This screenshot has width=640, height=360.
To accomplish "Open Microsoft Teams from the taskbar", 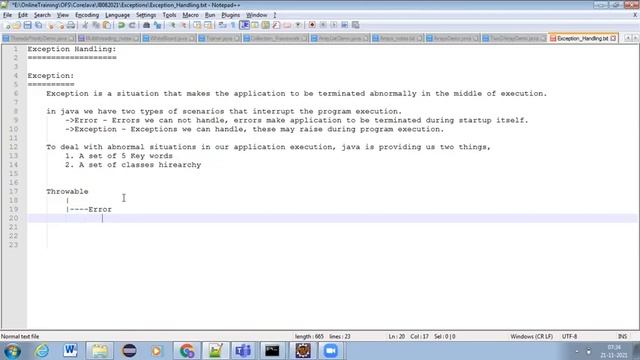I will pyautogui.click(x=243, y=351).
